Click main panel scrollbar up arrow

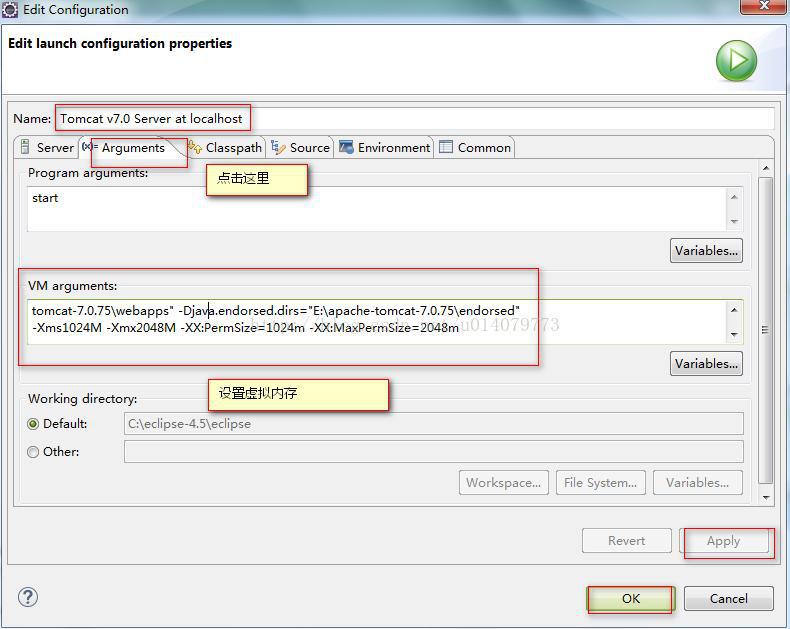[x=766, y=168]
